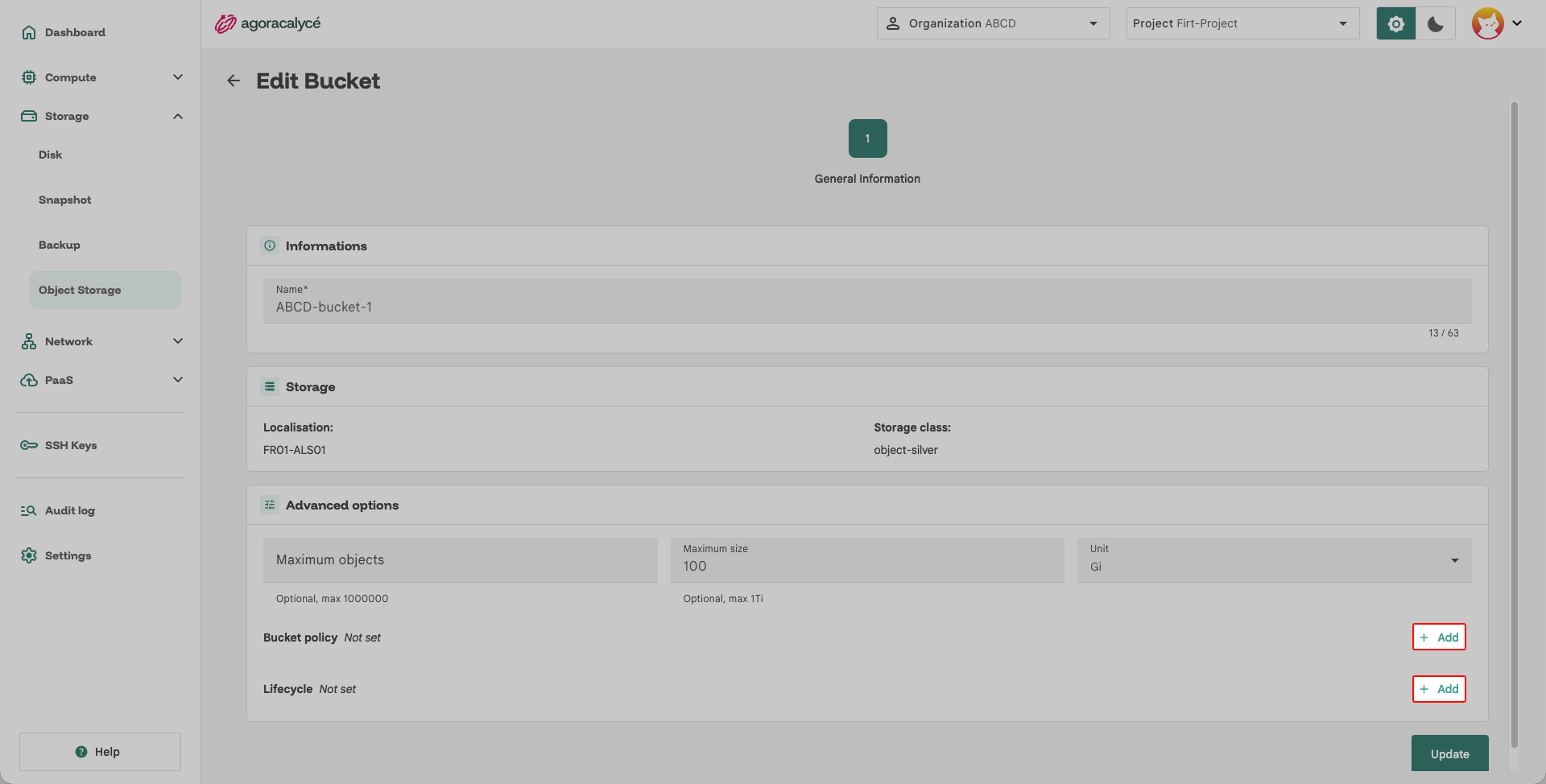
Task: Add a Lifecycle rule
Action: [x=1439, y=689]
